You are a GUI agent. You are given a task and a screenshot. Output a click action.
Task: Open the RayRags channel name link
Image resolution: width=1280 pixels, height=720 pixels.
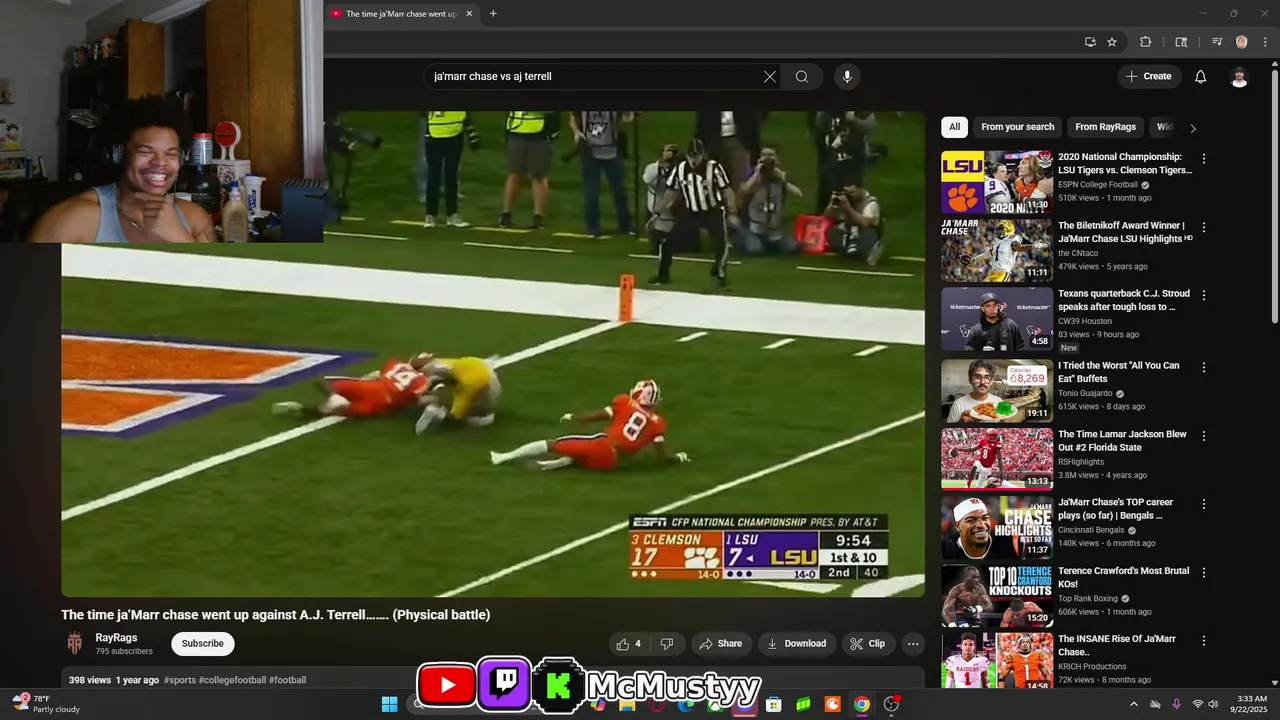point(116,638)
